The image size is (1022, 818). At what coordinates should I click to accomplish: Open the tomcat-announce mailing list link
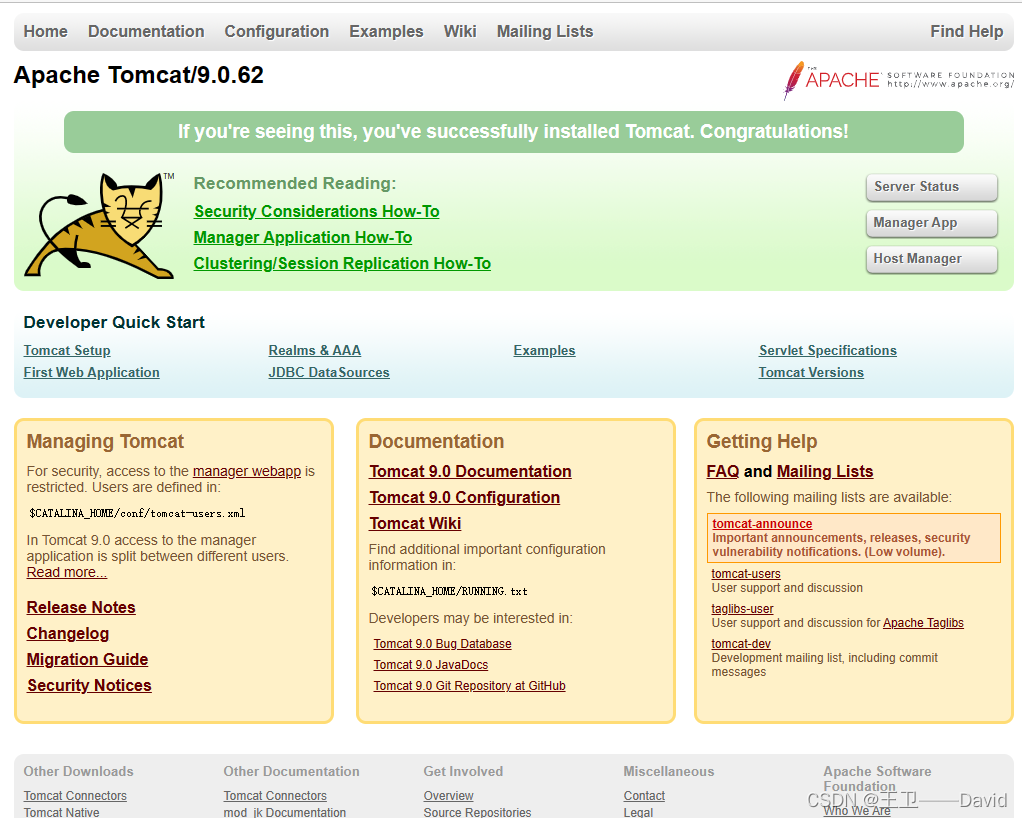[762, 523]
